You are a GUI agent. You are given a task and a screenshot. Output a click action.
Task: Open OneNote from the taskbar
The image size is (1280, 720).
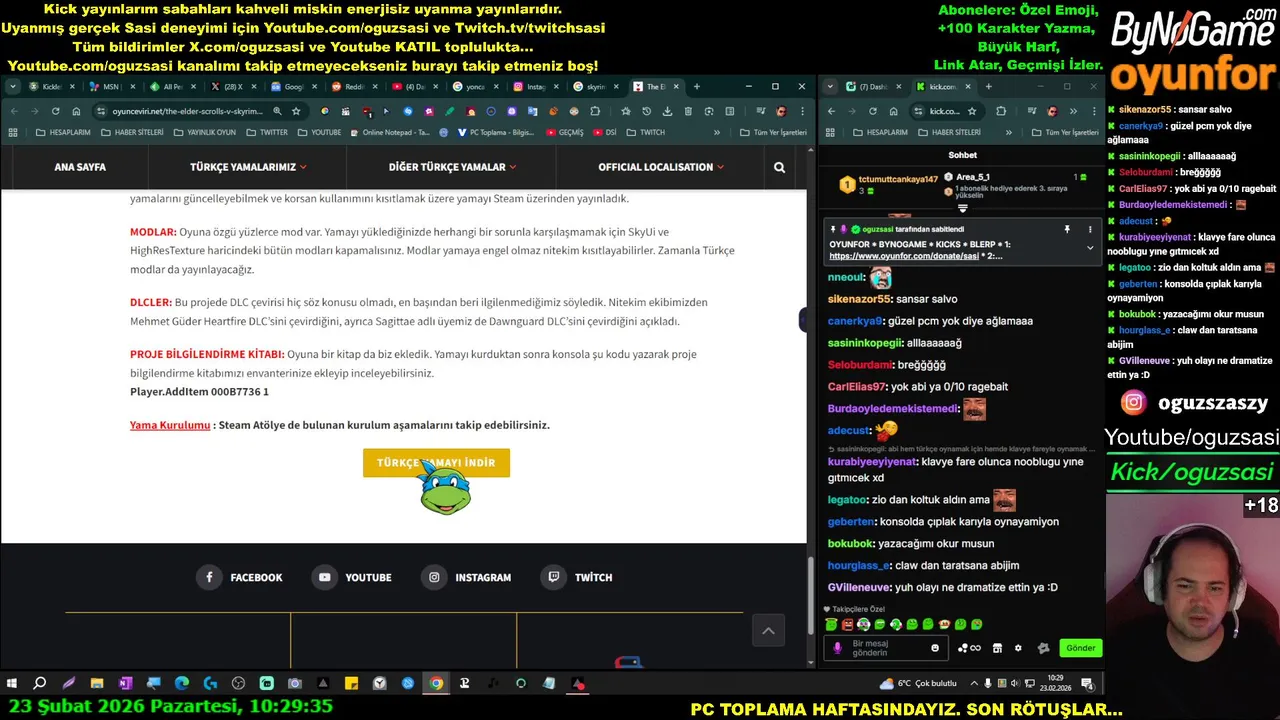[125, 684]
